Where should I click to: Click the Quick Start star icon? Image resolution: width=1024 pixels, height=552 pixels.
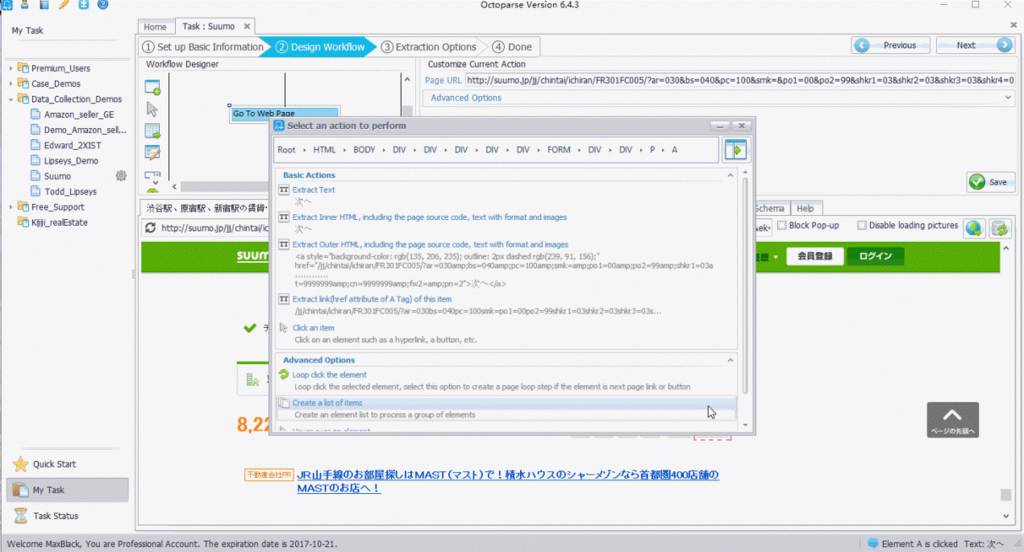(21, 464)
